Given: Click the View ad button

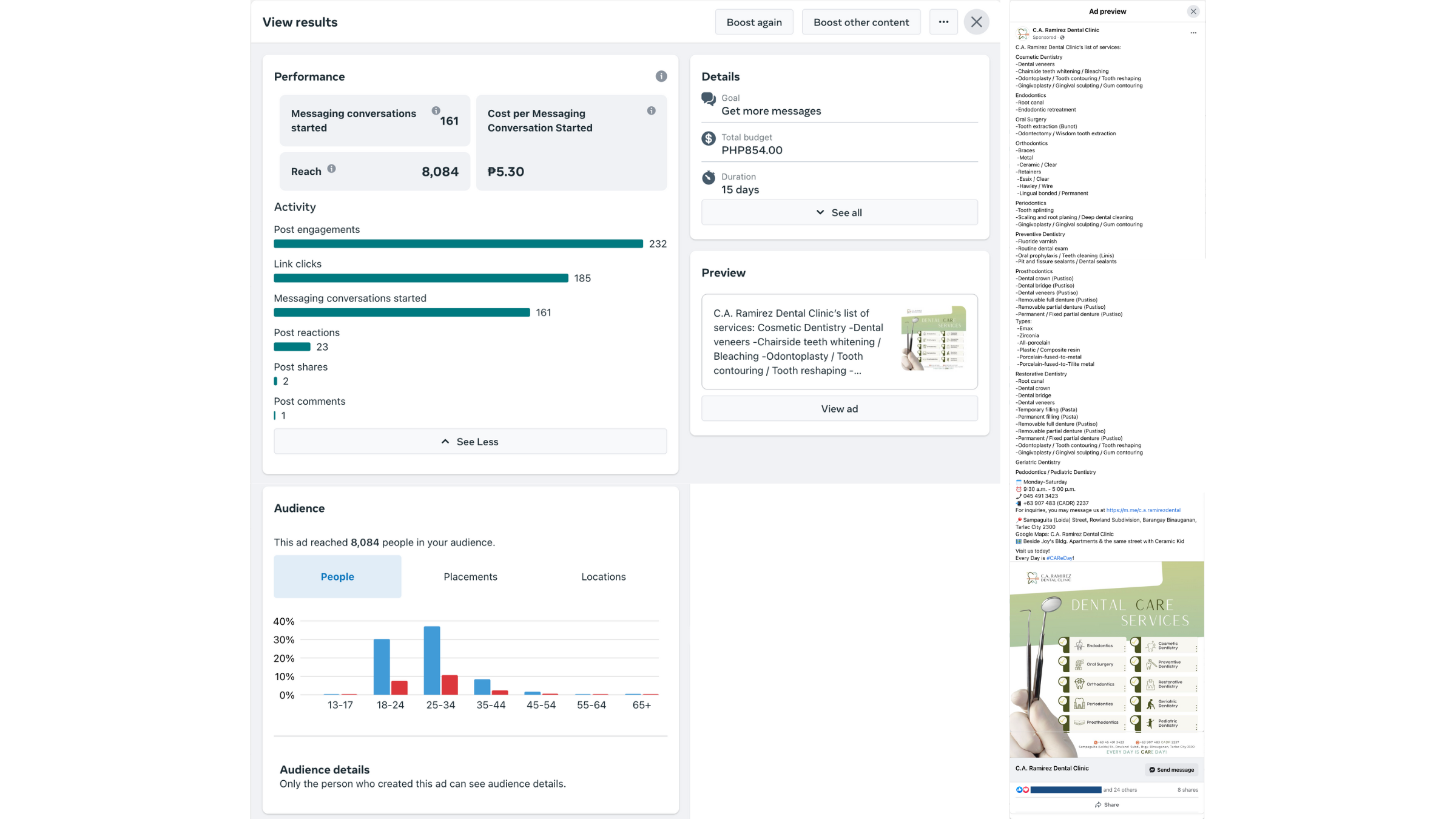Looking at the screenshot, I should 839,409.
